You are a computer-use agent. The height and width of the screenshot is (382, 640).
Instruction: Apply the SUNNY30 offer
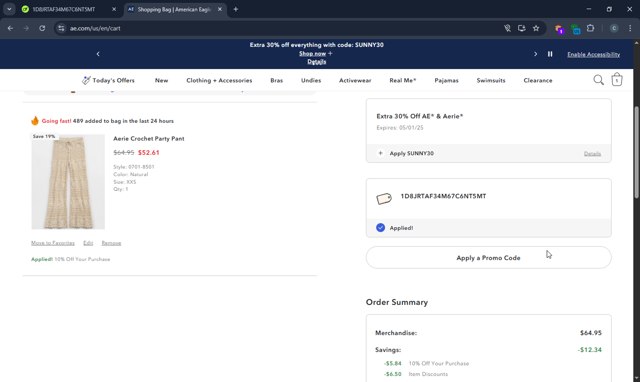(x=411, y=153)
